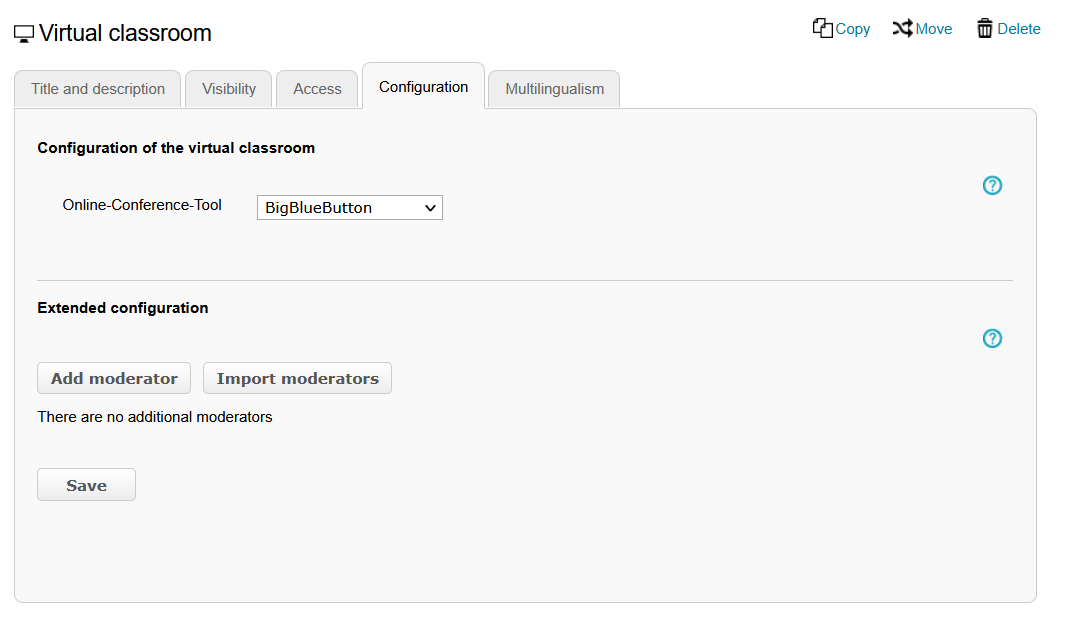Click the question mark near Online-Conference-Tool

(x=992, y=185)
